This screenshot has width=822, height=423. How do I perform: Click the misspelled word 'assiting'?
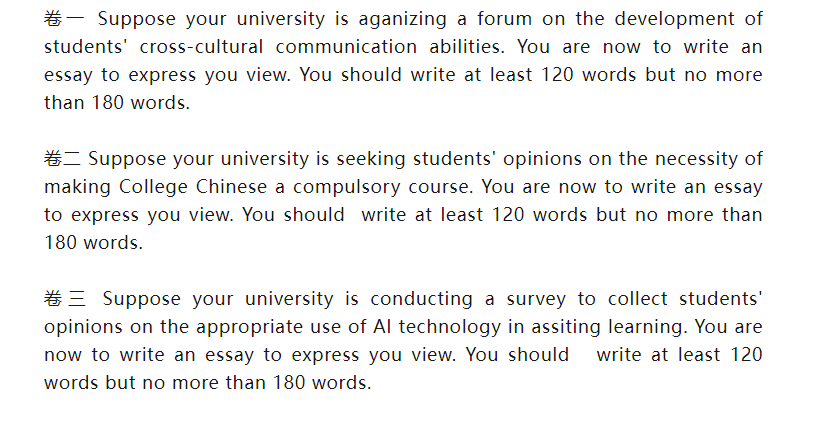(566, 327)
